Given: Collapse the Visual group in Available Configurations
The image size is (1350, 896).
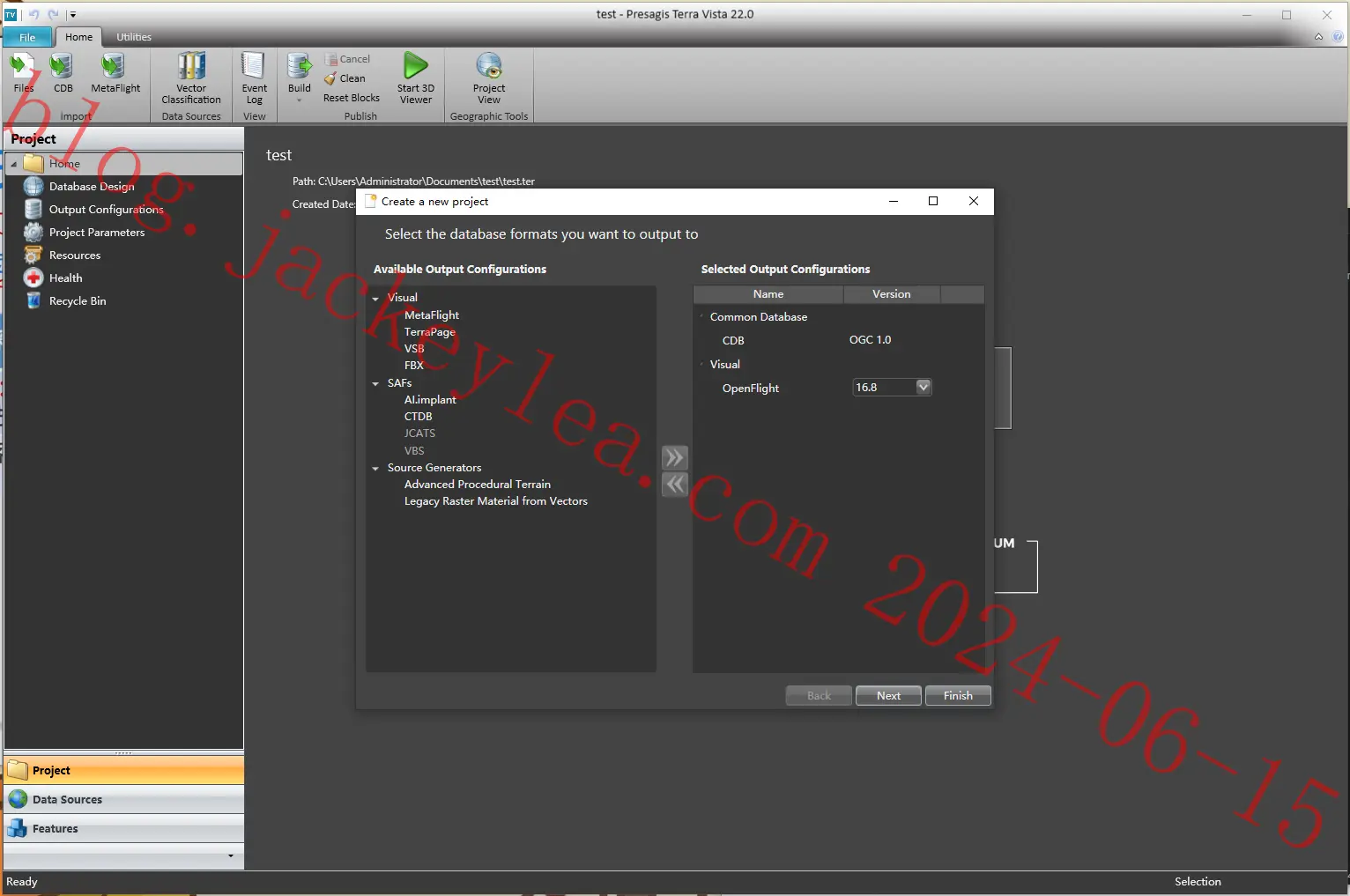Looking at the screenshot, I should [375, 299].
